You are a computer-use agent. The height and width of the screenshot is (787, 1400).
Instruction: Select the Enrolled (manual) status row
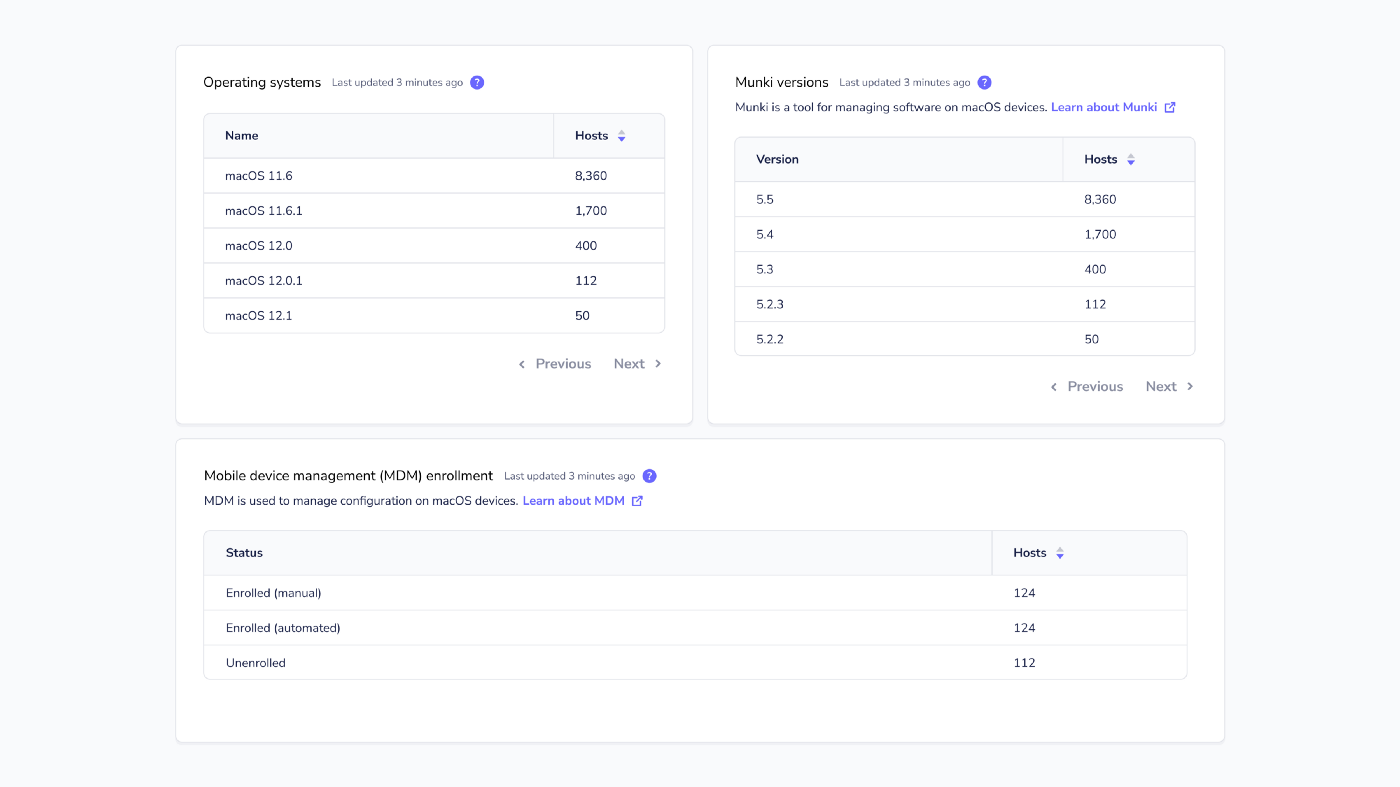[695, 593]
